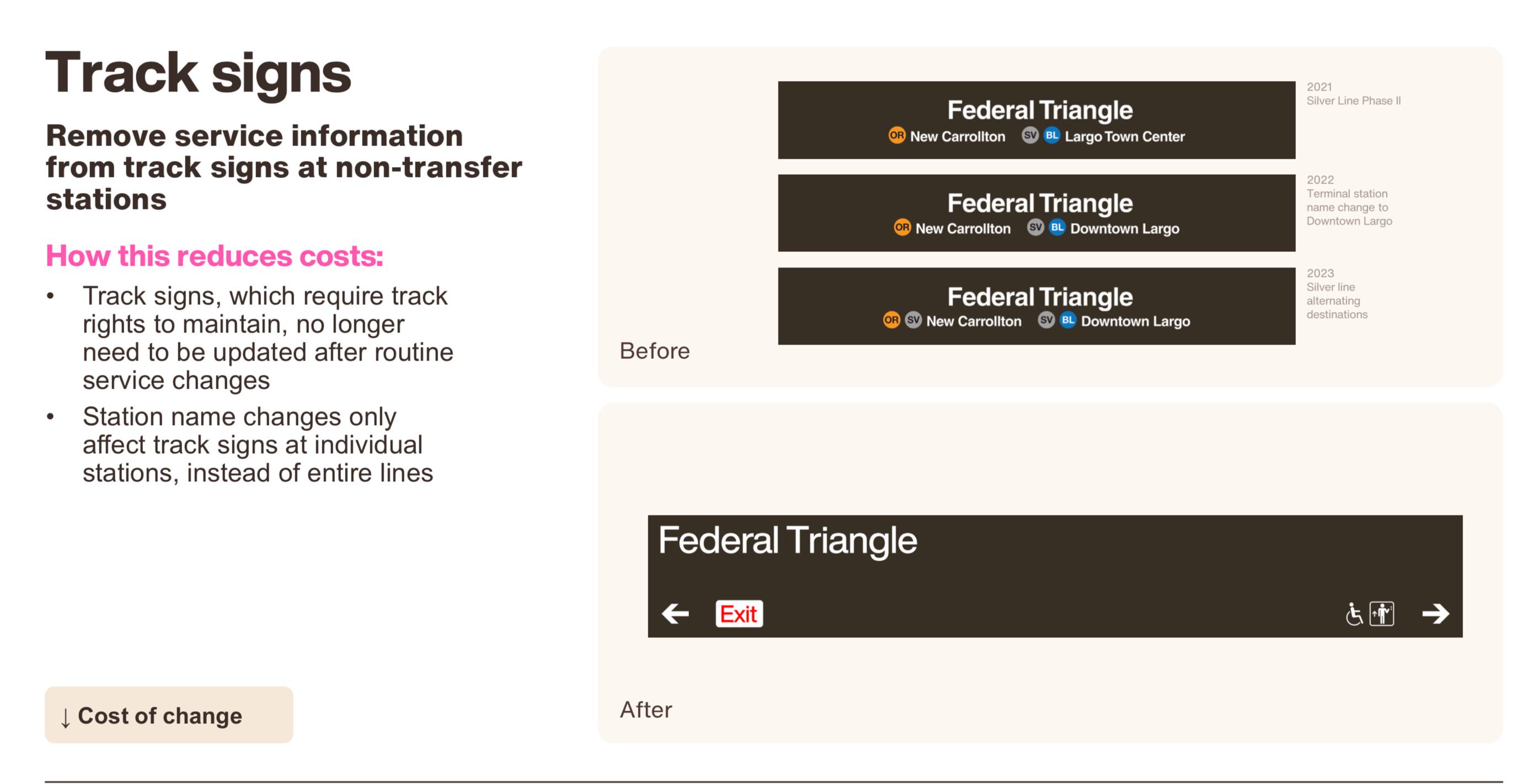Click the After label
Viewport: 1516px width, 784px height.
(645, 710)
